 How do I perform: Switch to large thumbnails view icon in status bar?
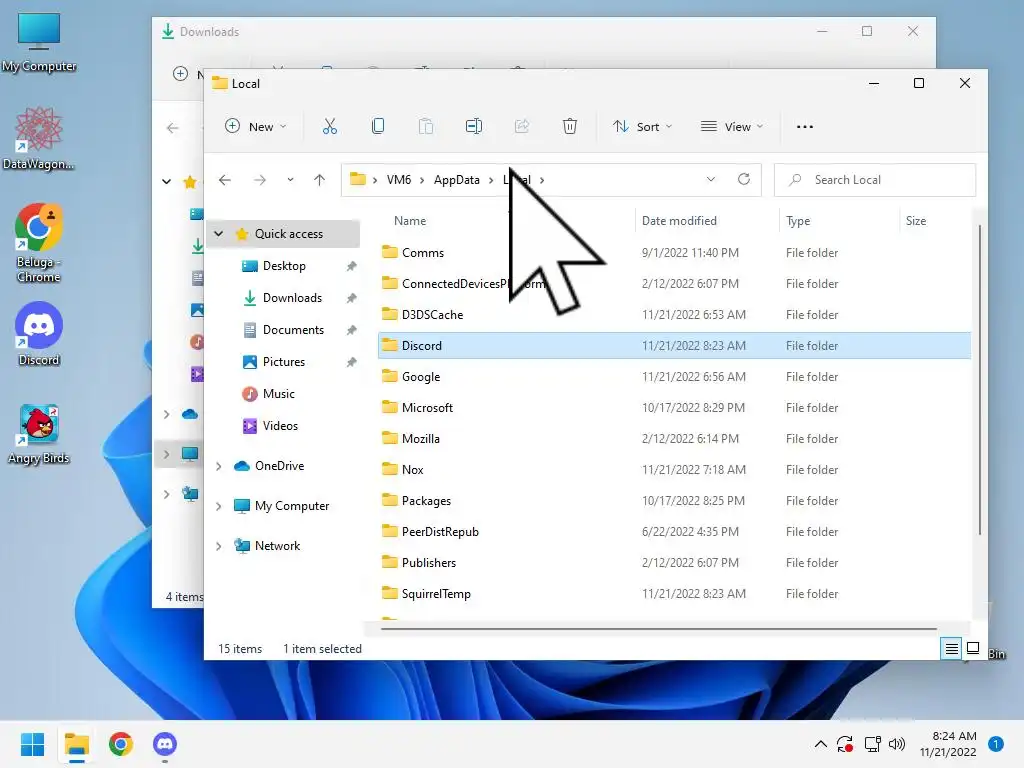pyautogui.click(x=972, y=648)
